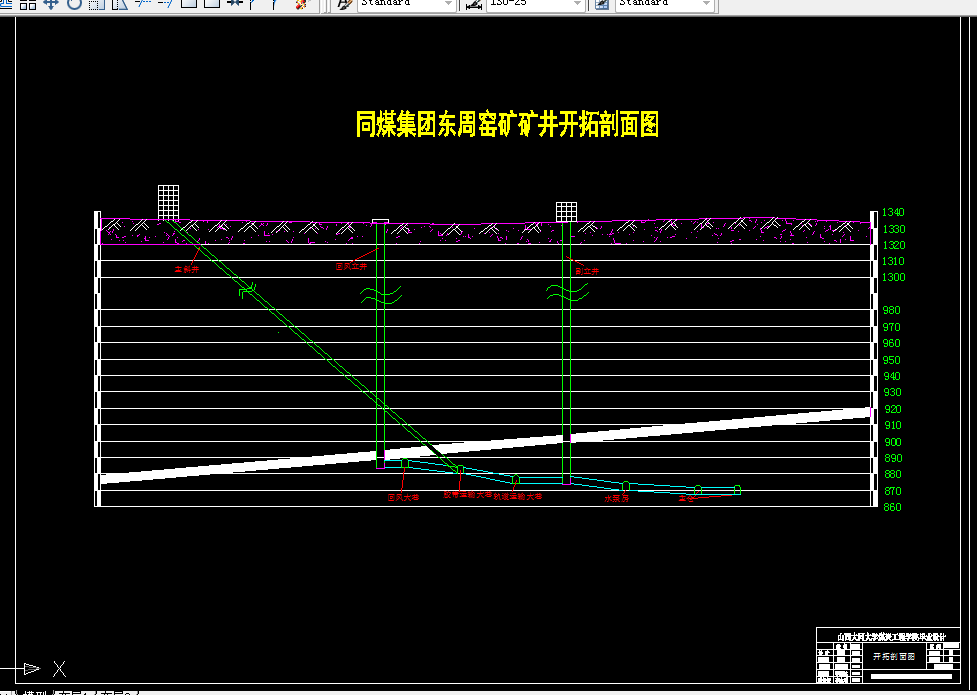977x695 pixels.
Task: Open the ISO-25 dimension style dropdown
Action: 578,4
